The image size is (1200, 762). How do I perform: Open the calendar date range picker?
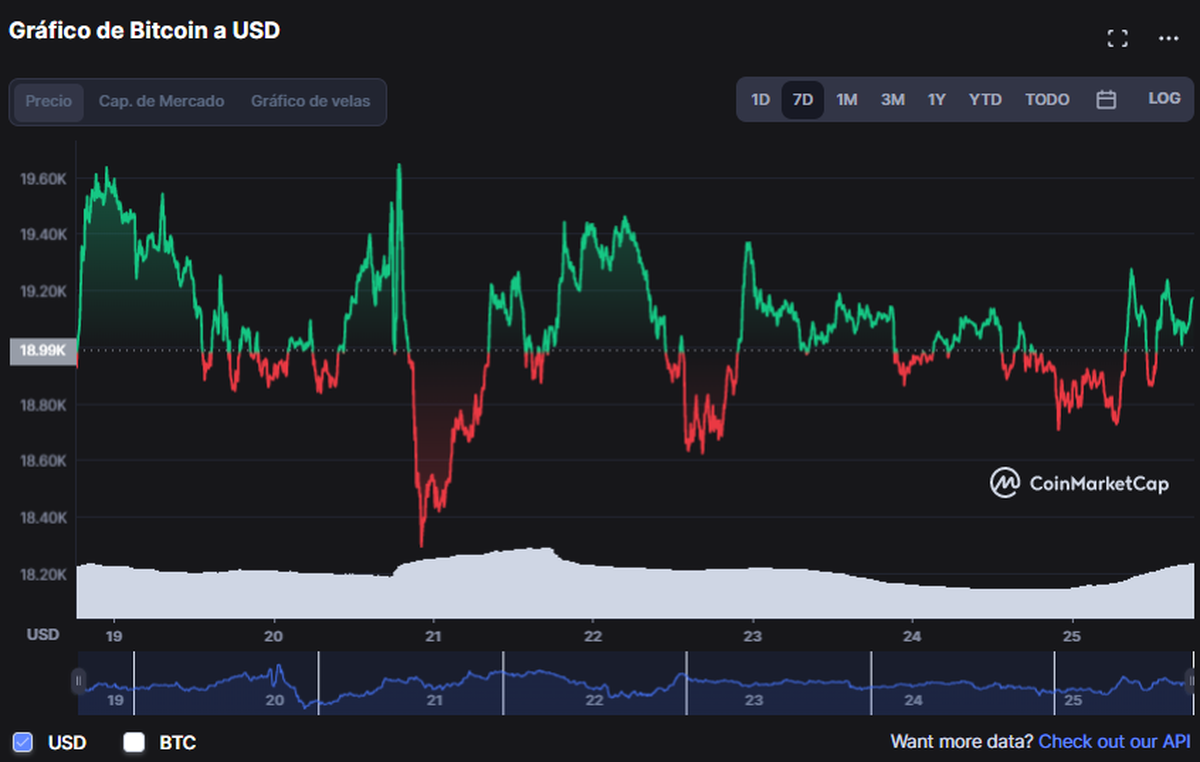click(x=1106, y=99)
